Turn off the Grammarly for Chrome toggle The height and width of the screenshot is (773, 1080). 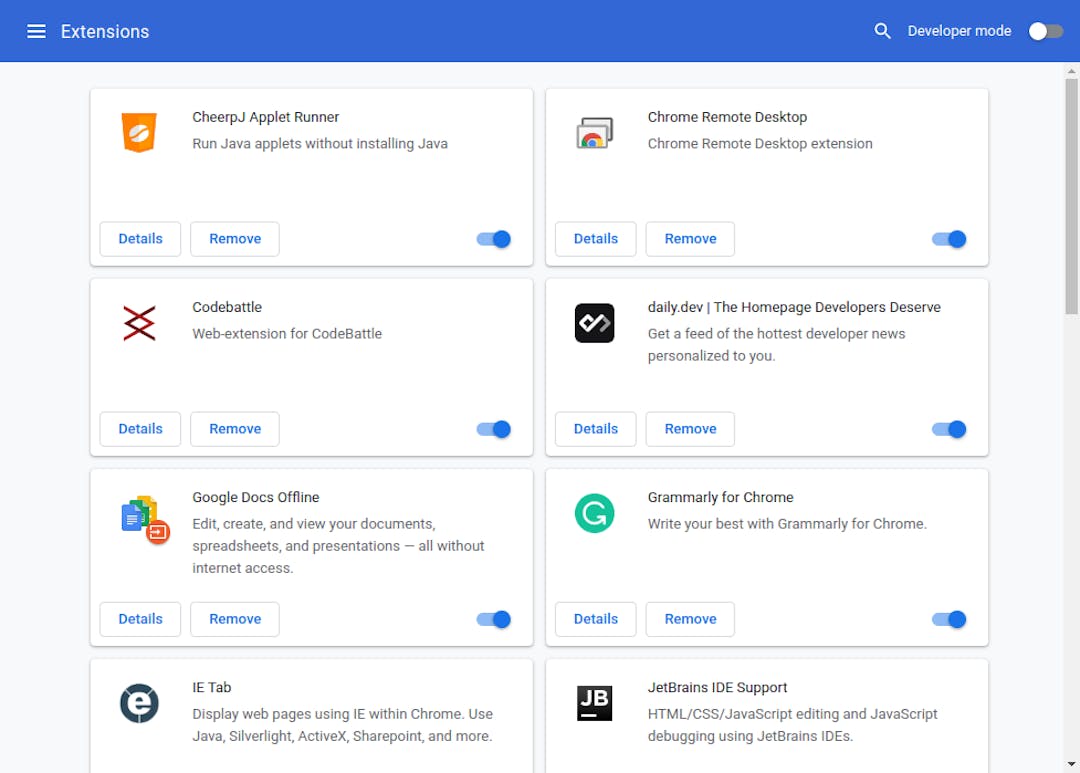click(x=949, y=619)
